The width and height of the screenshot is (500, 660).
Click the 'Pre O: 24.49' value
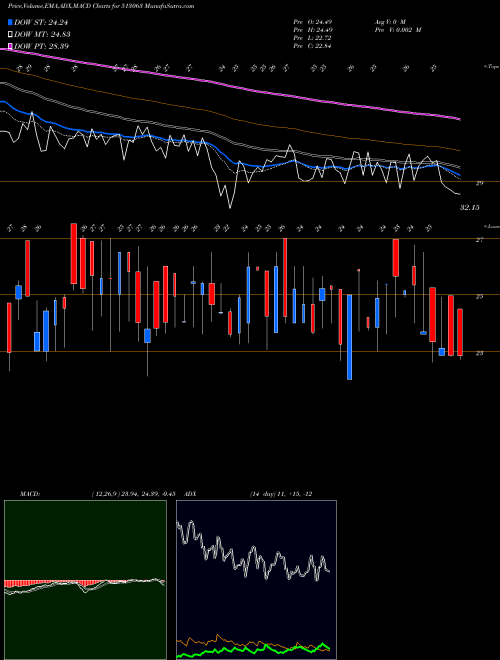[x=312, y=22]
